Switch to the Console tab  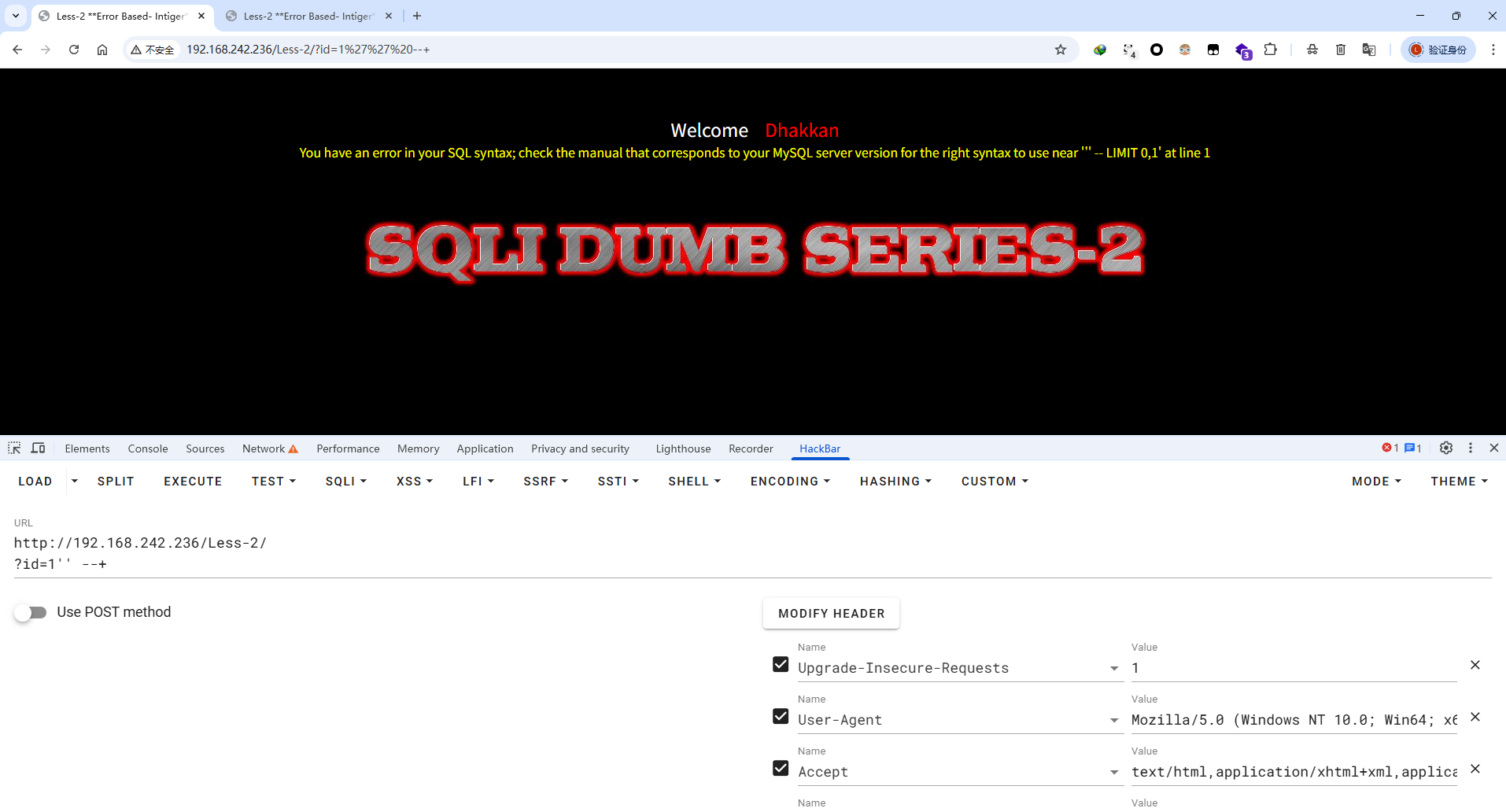tap(148, 448)
